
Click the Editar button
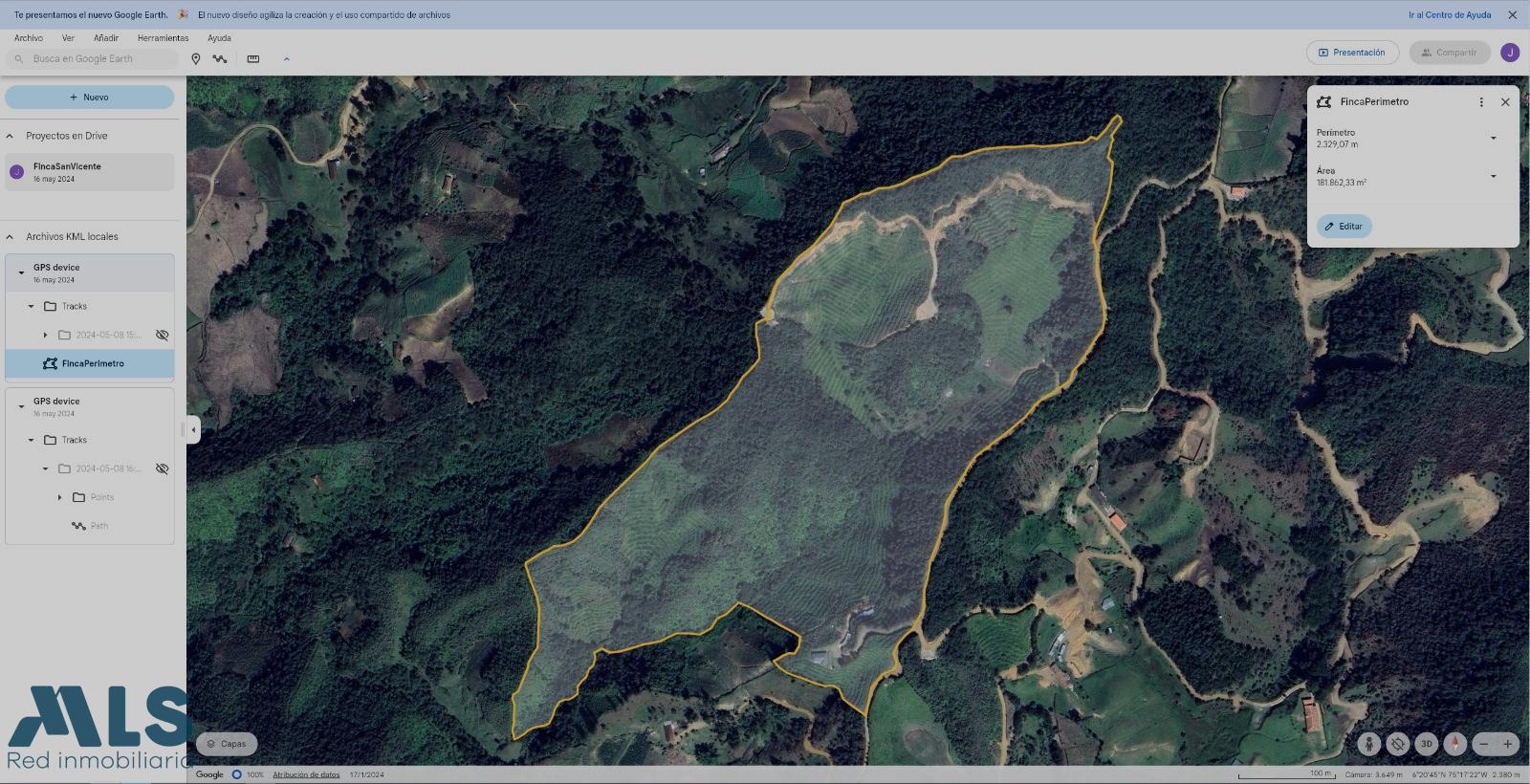pos(1344,227)
